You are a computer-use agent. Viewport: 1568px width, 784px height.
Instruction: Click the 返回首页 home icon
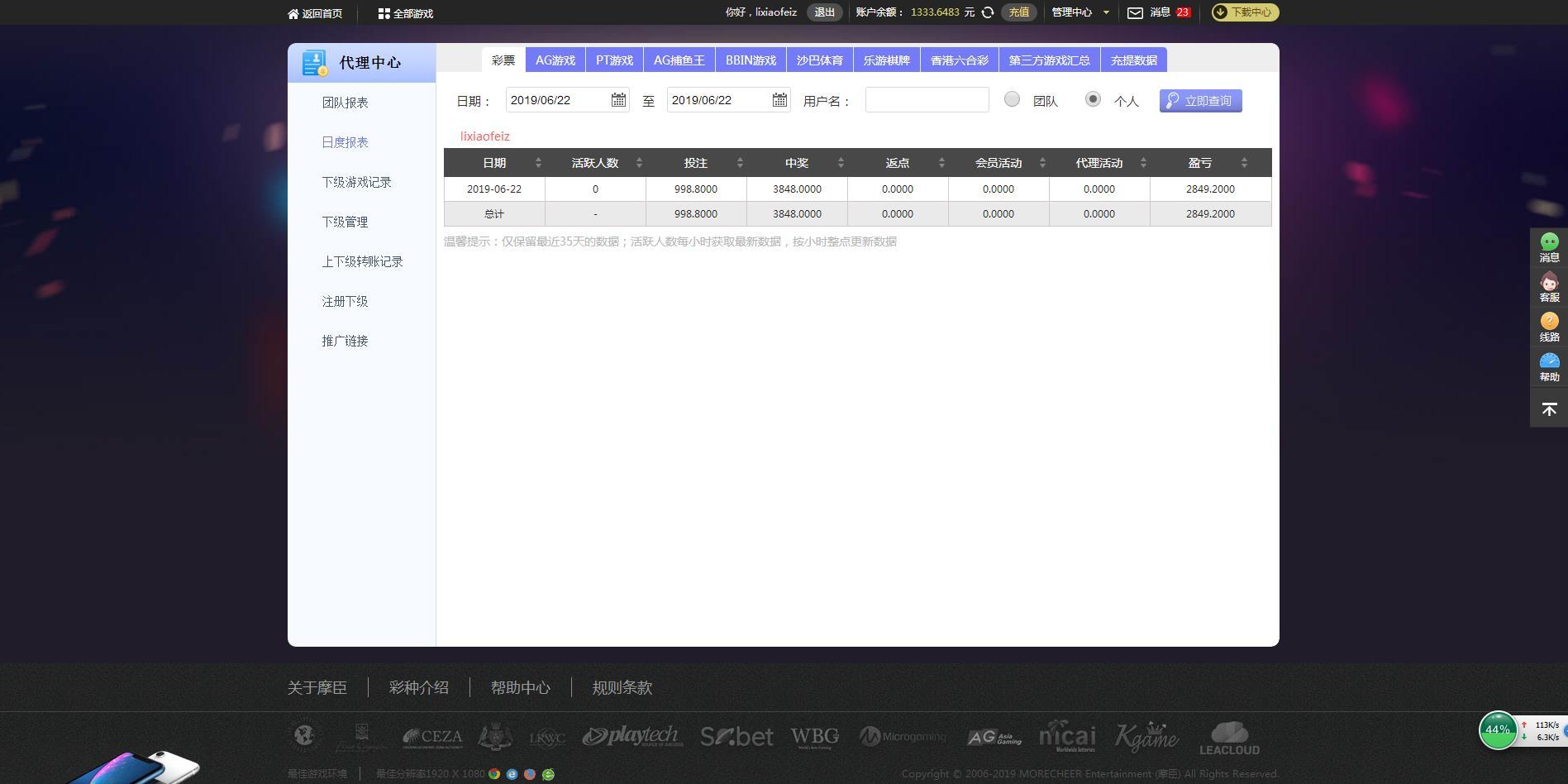pyautogui.click(x=294, y=12)
